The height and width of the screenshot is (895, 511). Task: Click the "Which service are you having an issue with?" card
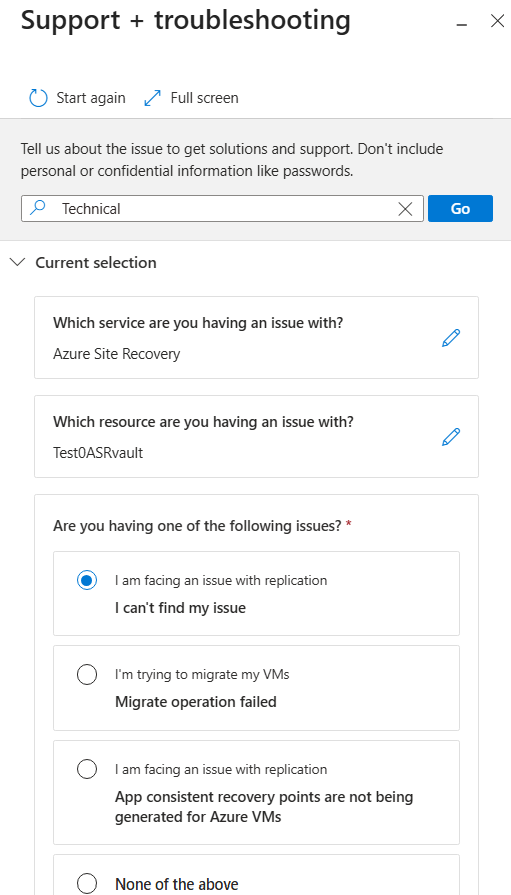[x=256, y=337]
